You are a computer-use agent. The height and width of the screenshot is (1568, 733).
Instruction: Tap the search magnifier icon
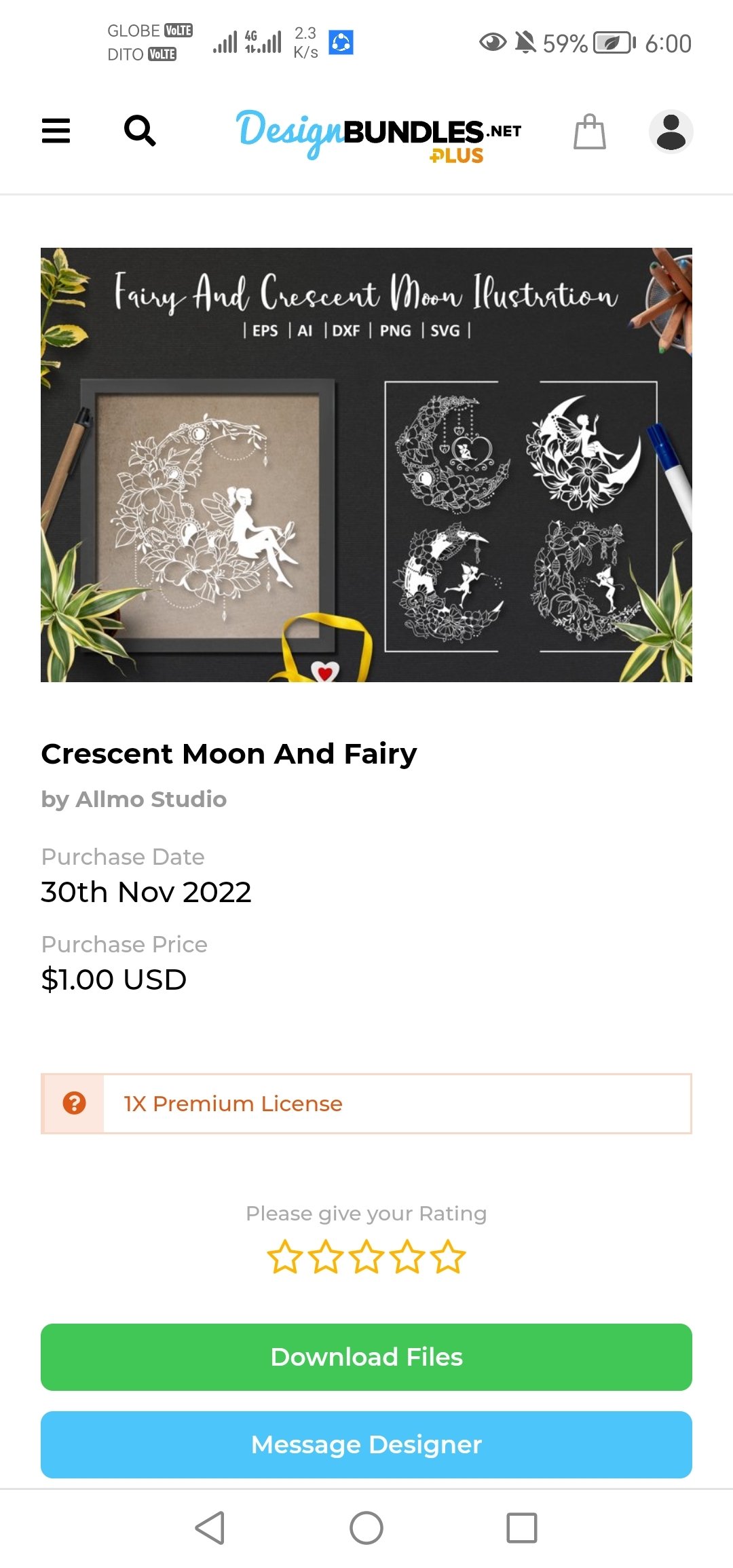pyautogui.click(x=140, y=131)
